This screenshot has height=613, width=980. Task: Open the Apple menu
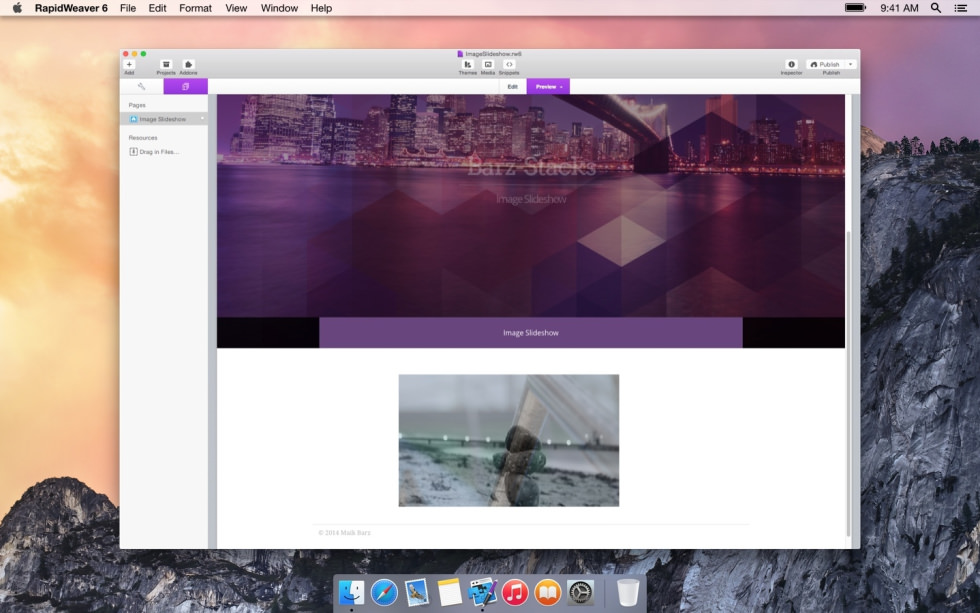click(x=17, y=8)
